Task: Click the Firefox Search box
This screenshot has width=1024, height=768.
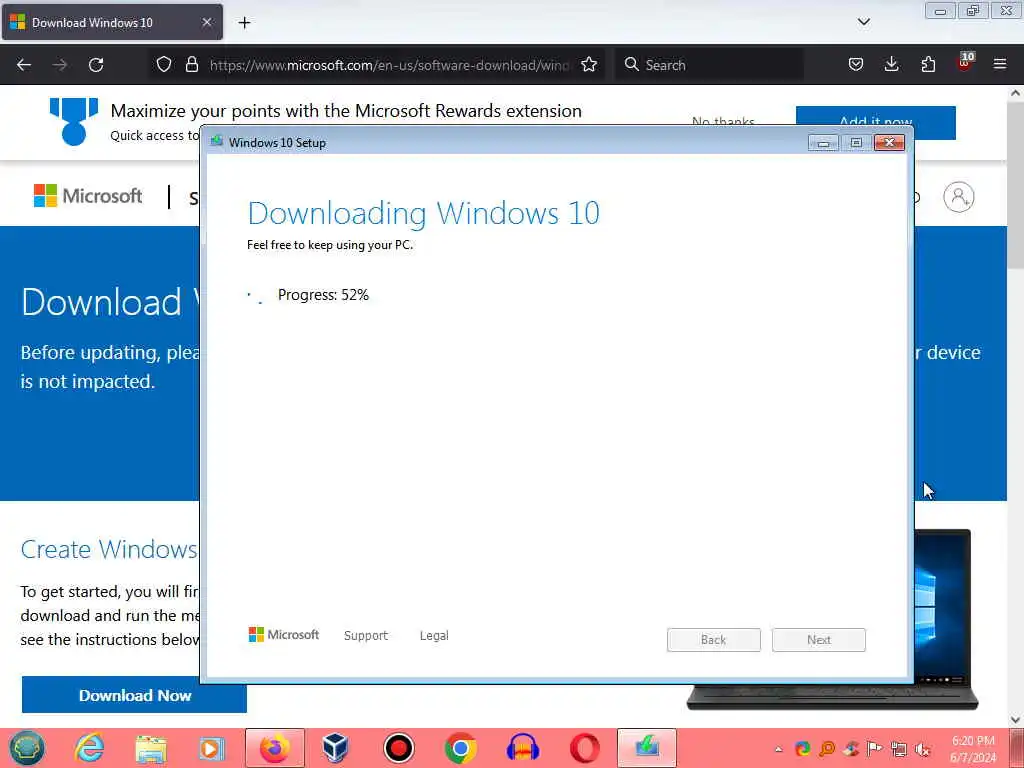Action: pos(709,65)
